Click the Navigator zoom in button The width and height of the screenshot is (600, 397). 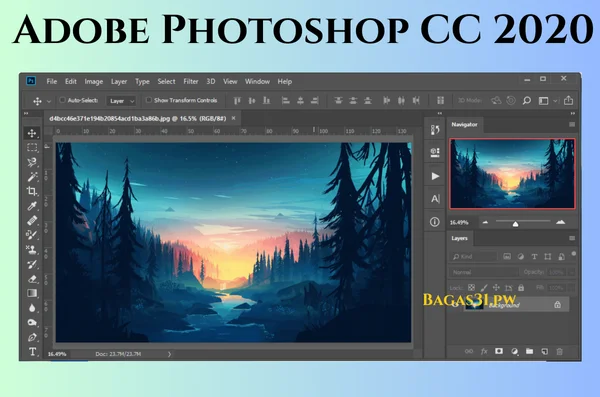[x=561, y=222]
